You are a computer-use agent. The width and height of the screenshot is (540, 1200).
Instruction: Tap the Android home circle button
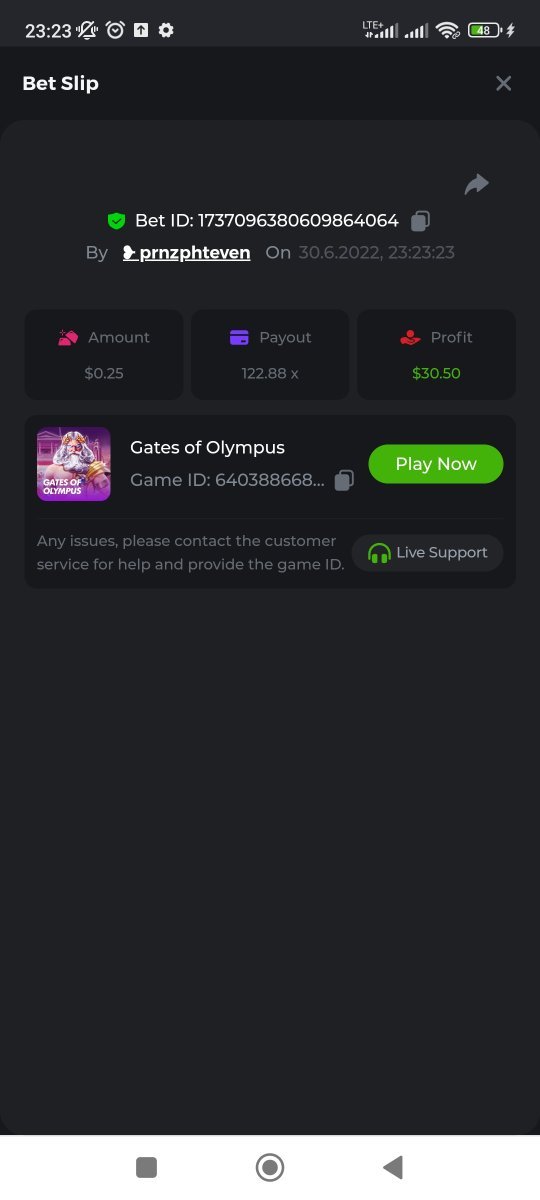[x=270, y=1167]
